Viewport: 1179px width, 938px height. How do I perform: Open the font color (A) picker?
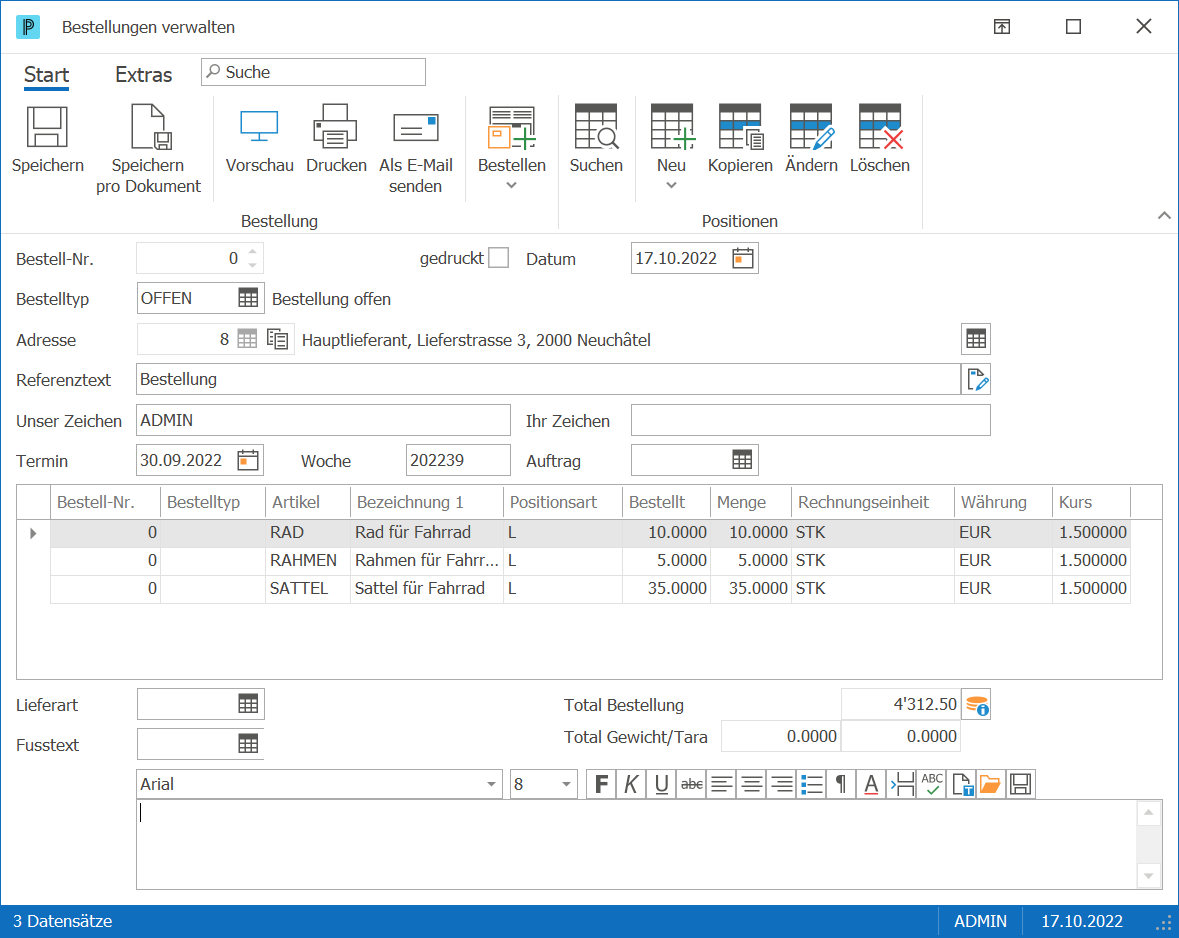871,785
